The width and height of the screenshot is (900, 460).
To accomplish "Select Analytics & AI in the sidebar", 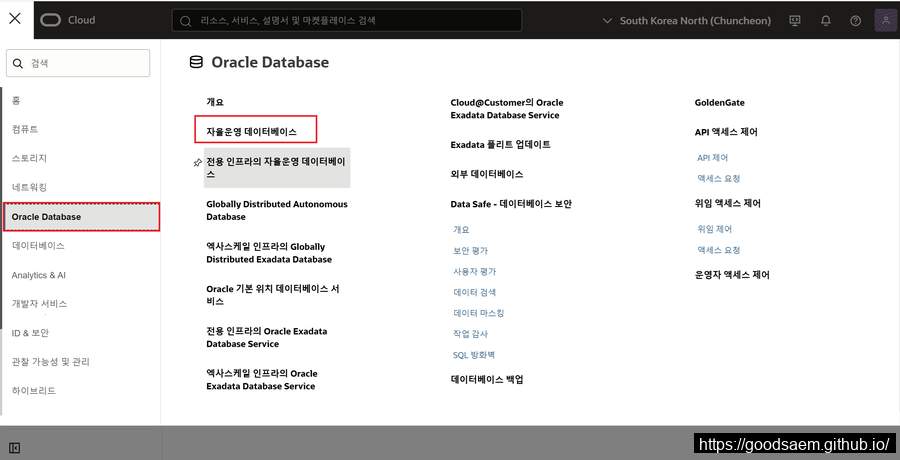I will pyautogui.click(x=38, y=275).
